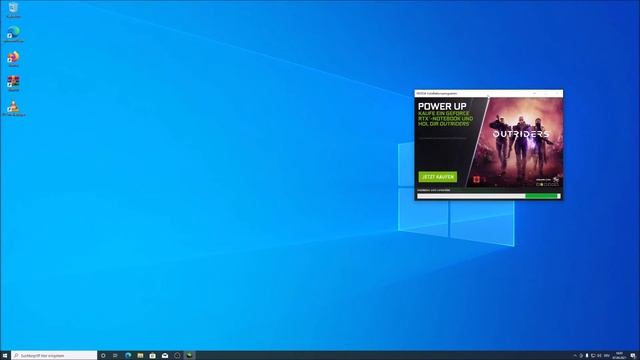Open the battery status tray icon

pos(587,356)
